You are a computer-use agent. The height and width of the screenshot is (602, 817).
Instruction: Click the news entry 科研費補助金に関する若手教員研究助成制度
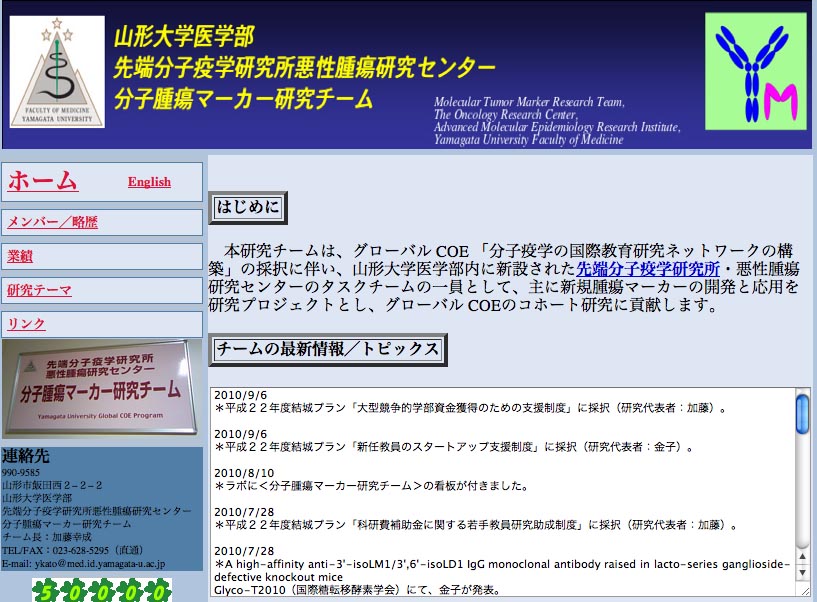pyautogui.click(x=477, y=525)
